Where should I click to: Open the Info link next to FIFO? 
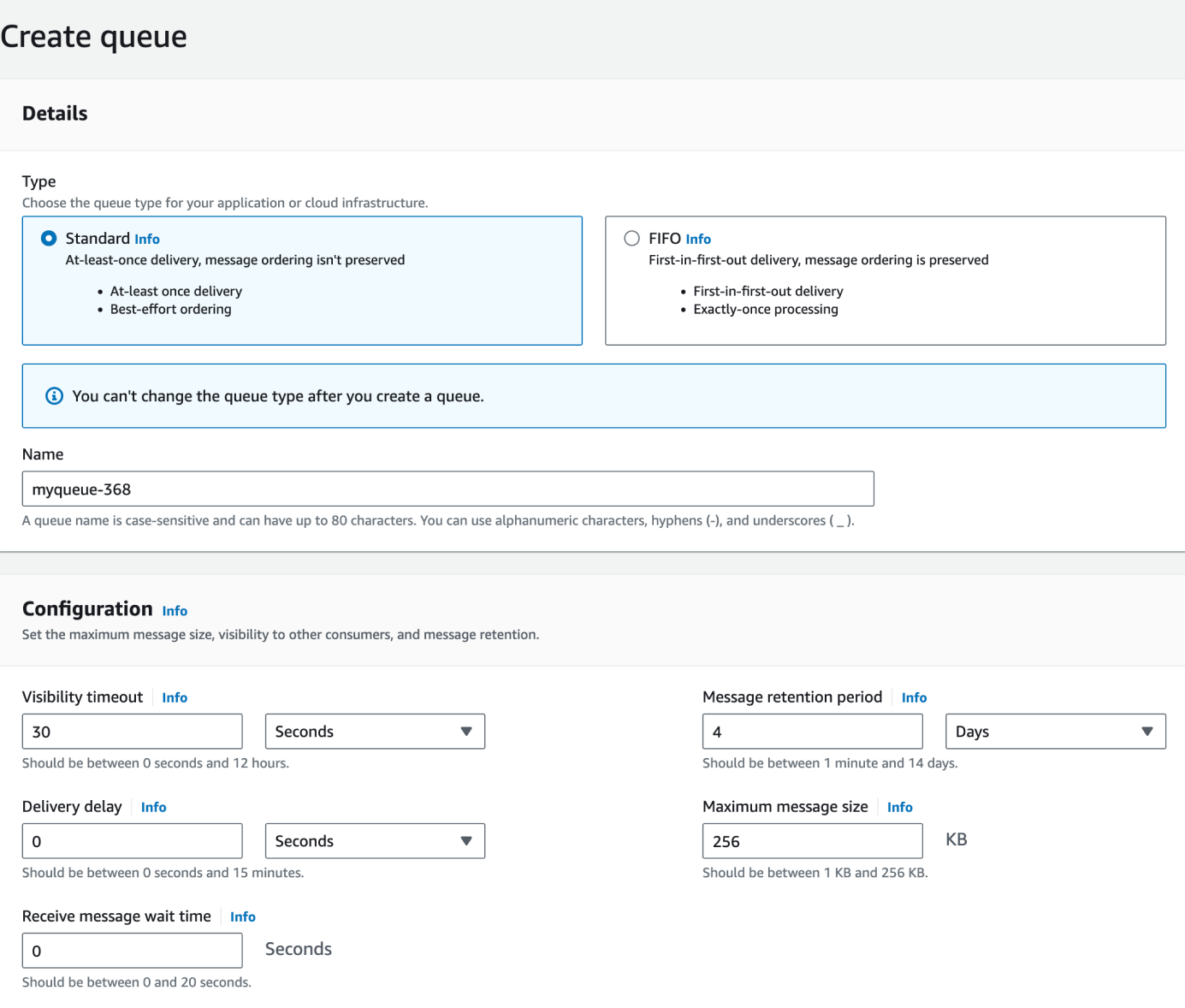[x=698, y=238]
